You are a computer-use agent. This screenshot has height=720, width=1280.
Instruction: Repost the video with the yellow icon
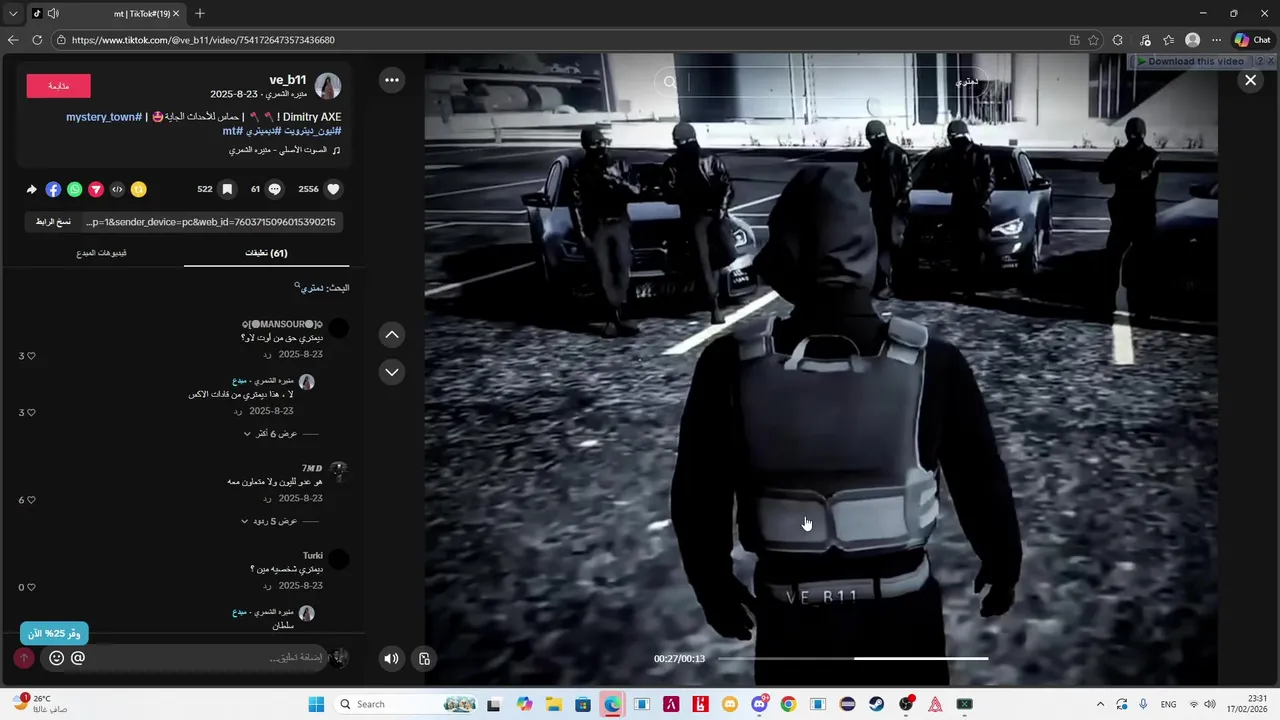click(x=139, y=189)
